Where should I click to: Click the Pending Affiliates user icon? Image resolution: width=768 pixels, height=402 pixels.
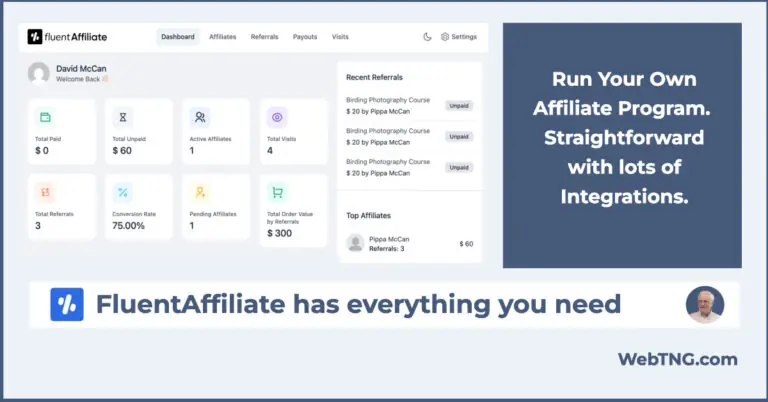point(200,192)
